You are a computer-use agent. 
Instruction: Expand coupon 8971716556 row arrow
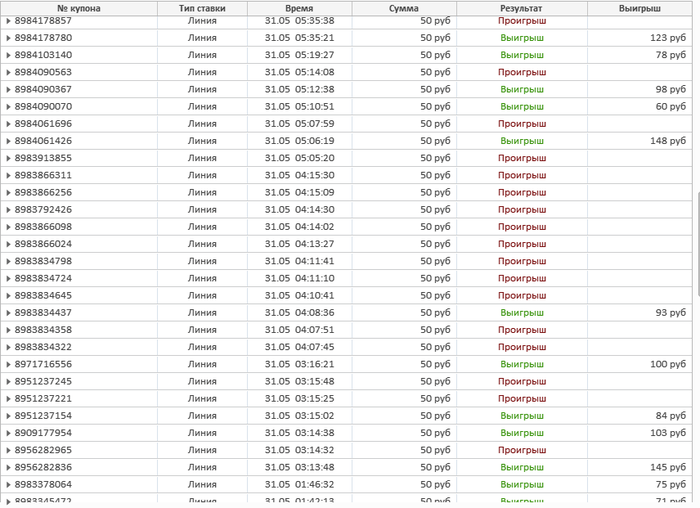(8, 364)
